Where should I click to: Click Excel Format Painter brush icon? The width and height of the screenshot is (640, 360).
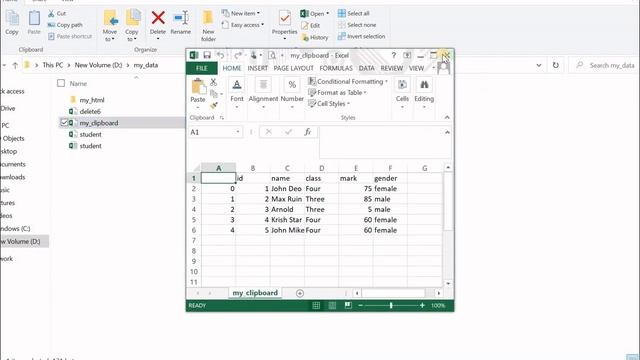pos(213,106)
